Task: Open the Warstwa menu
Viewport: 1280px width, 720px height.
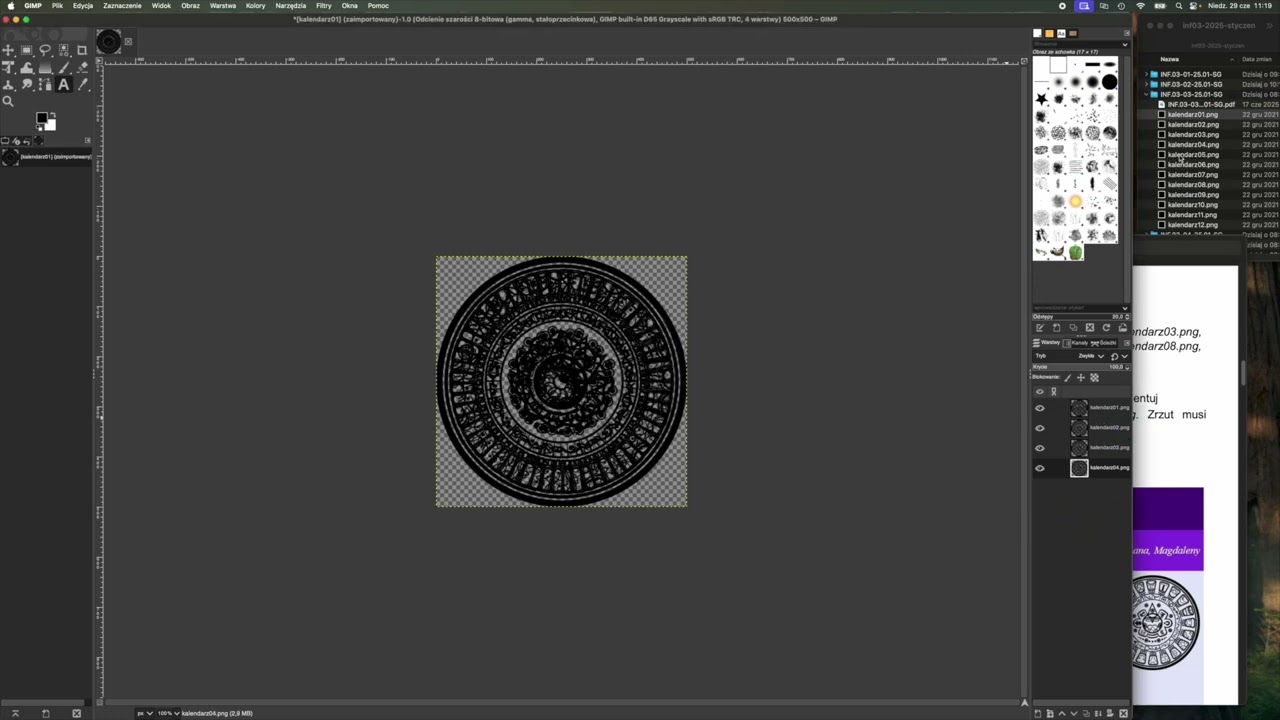Action: tap(223, 5)
